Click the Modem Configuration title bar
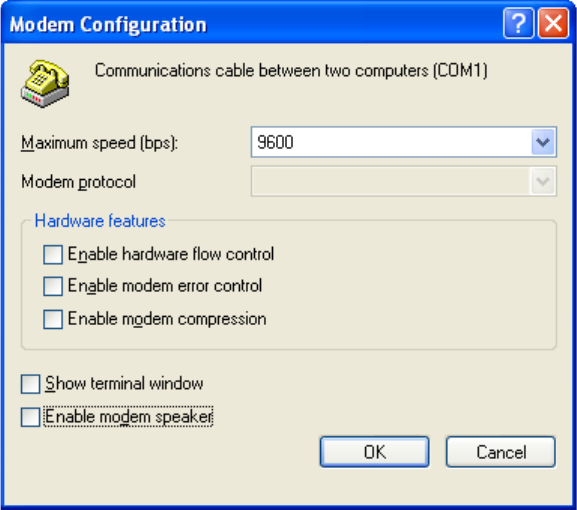577x510 pixels. coord(250,24)
